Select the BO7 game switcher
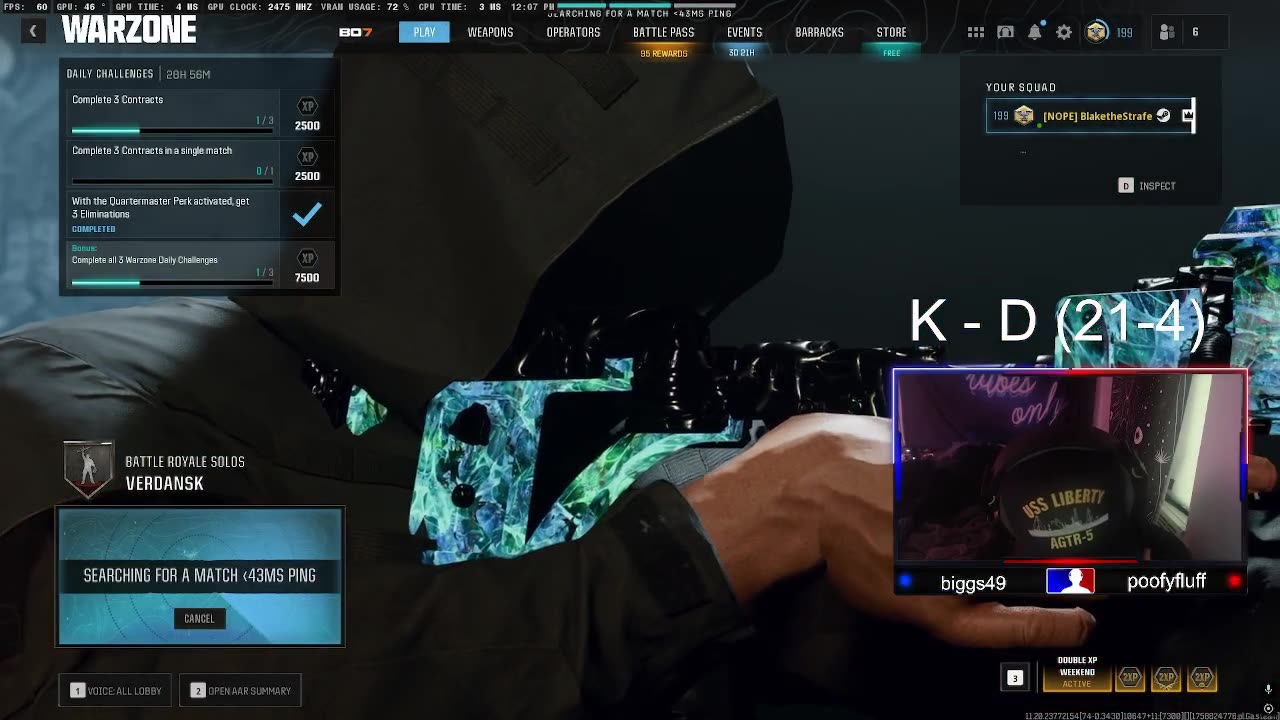 [356, 32]
